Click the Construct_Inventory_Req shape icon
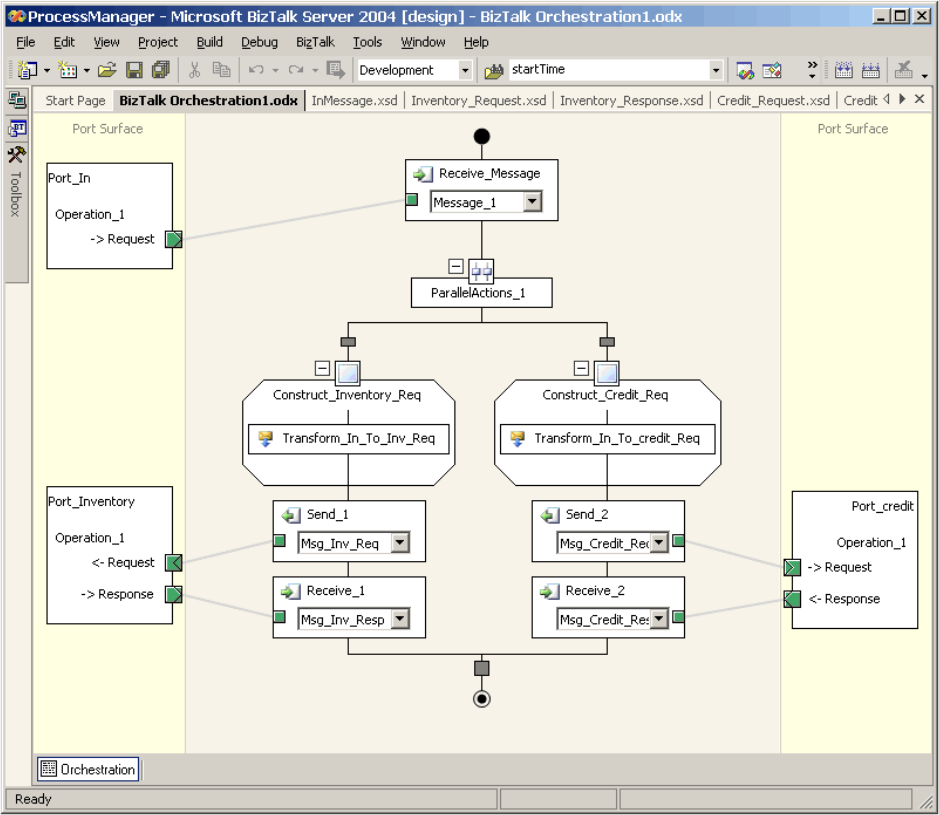The width and height of the screenshot is (939, 815). pyautogui.click(x=347, y=373)
